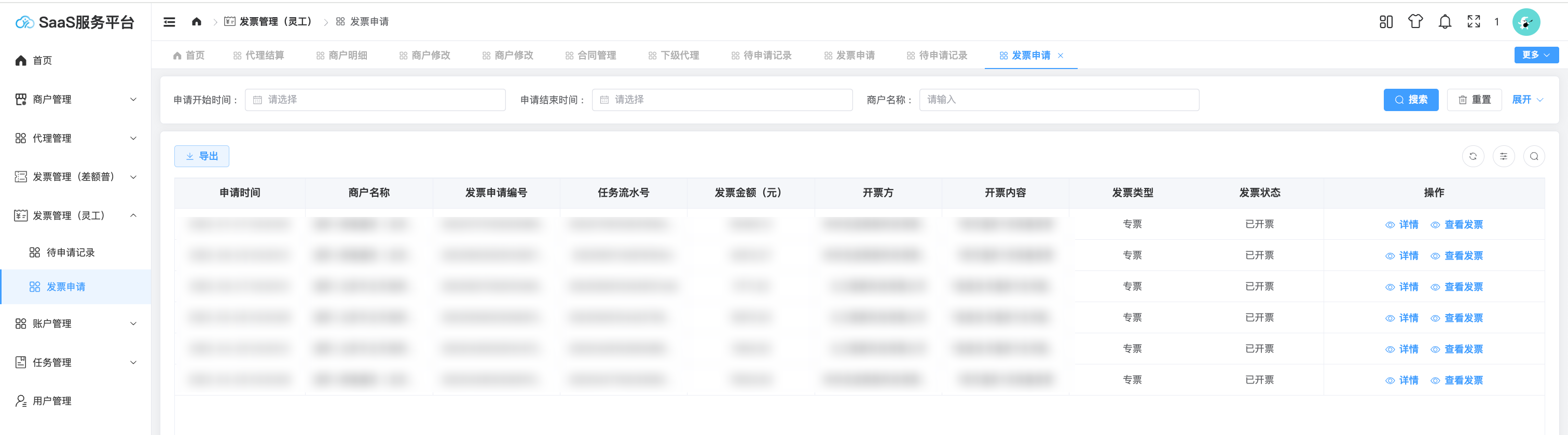Screen dimensions: 1568x435
Task: Click the round search icon above the table
Action: point(1533,157)
